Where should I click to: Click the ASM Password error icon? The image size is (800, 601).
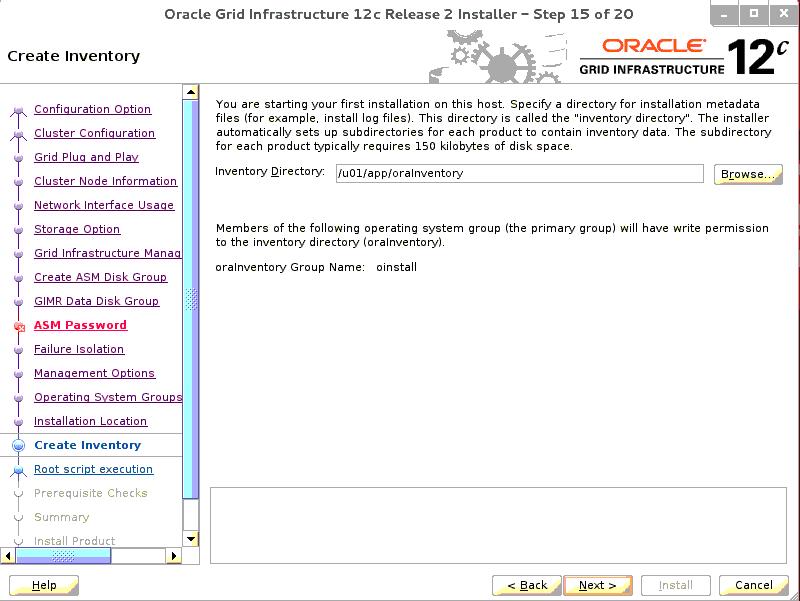point(19,327)
